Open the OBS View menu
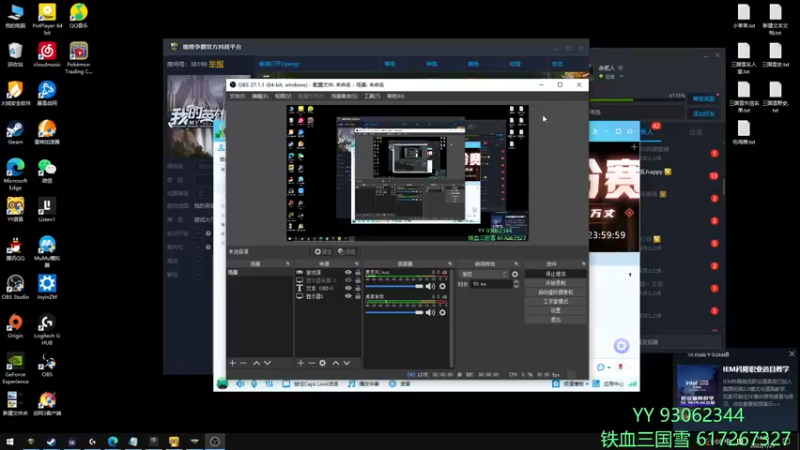The width and height of the screenshot is (800, 450). 283,96
